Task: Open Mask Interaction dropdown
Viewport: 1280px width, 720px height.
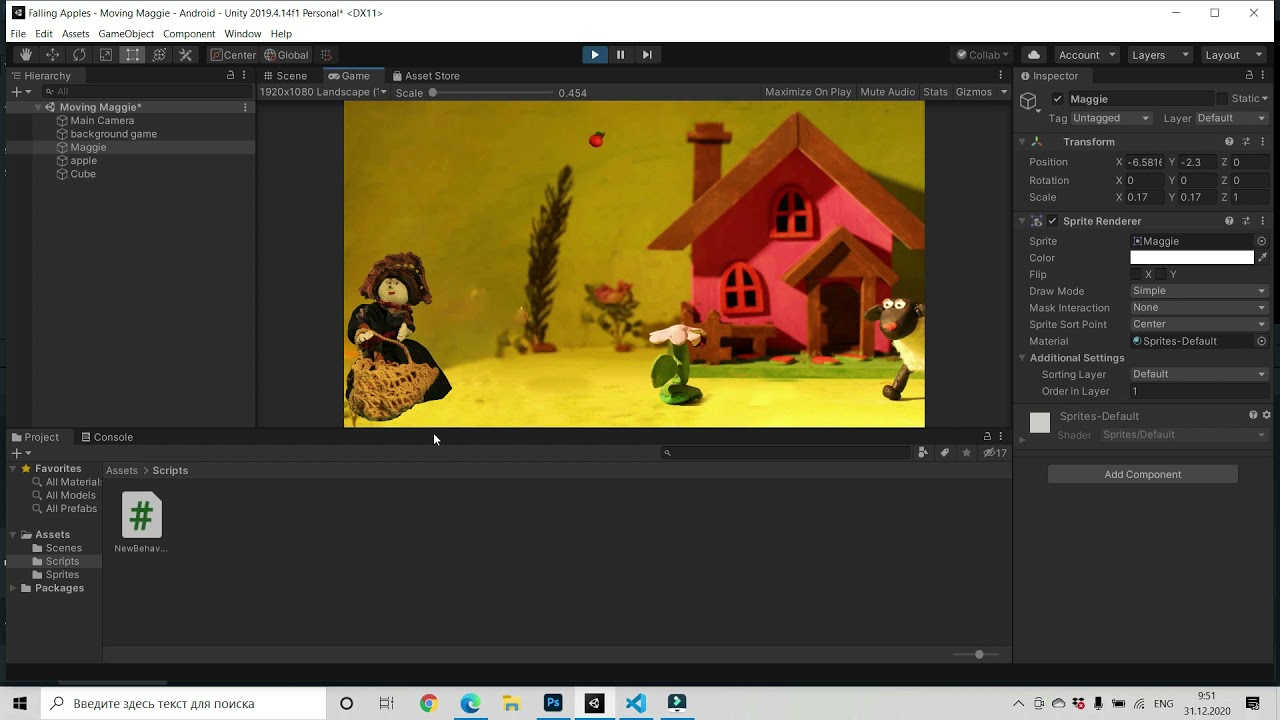Action: (1199, 308)
